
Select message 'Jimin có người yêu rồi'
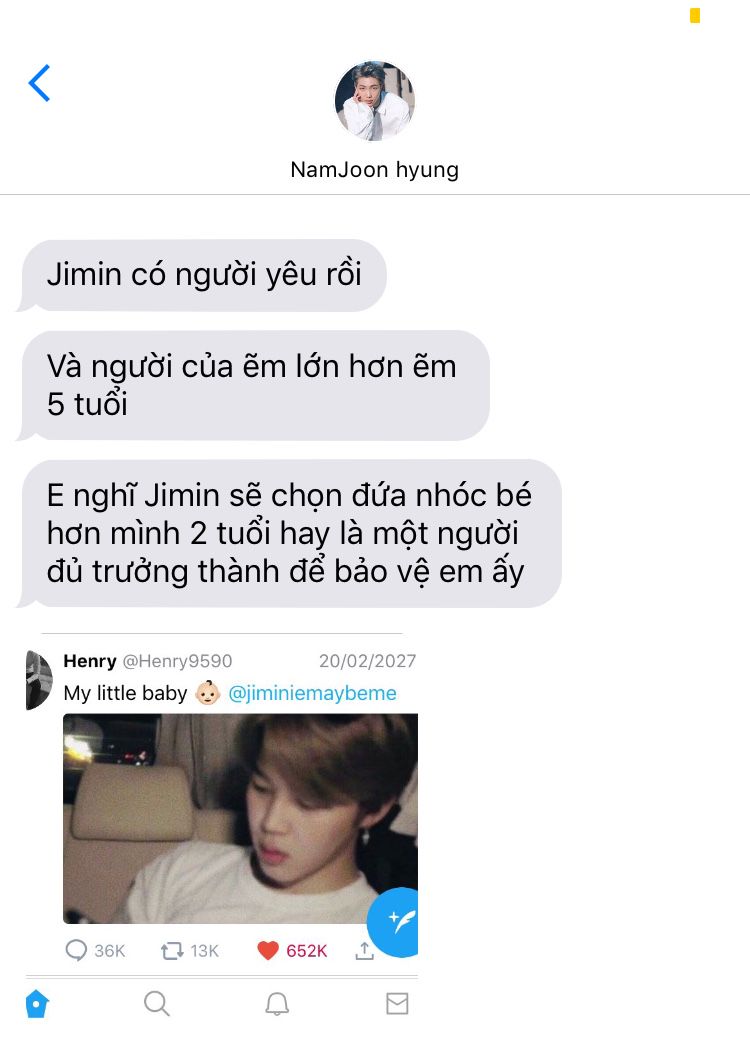(204, 276)
